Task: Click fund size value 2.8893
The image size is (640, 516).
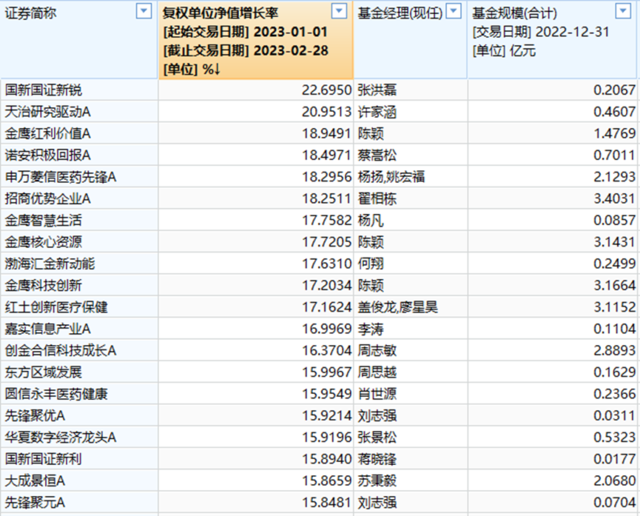Action: click(614, 350)
